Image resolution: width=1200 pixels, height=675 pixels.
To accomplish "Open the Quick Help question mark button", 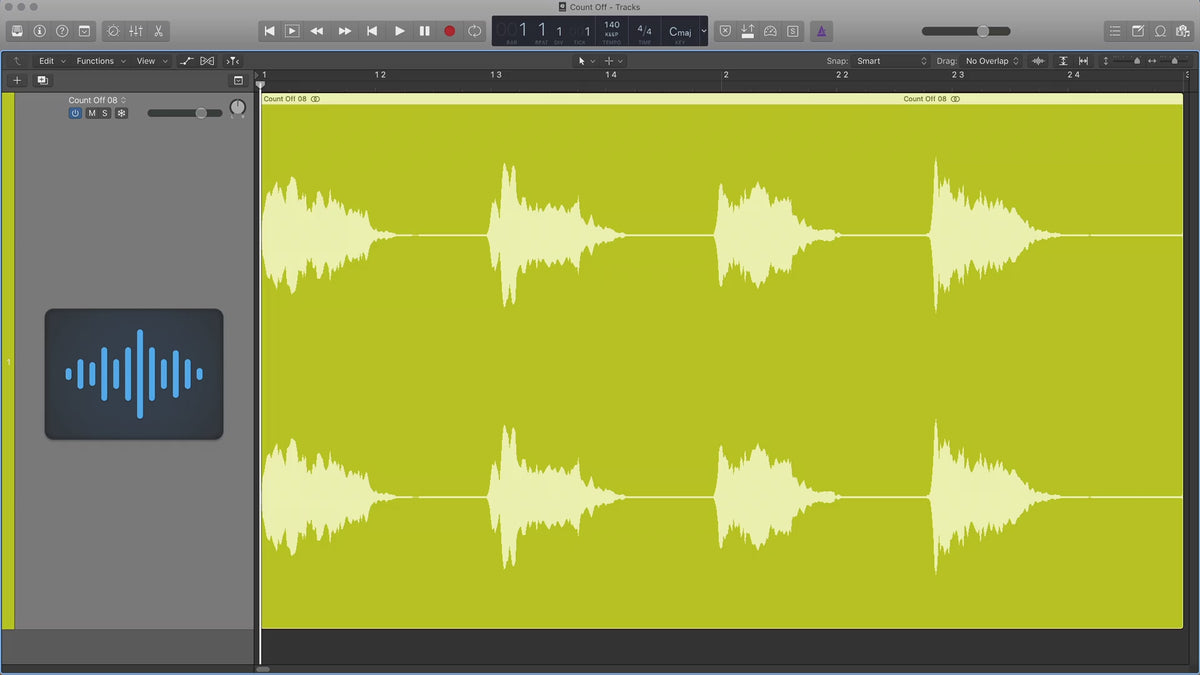I will pyautogui.click(x=62, y=31).
